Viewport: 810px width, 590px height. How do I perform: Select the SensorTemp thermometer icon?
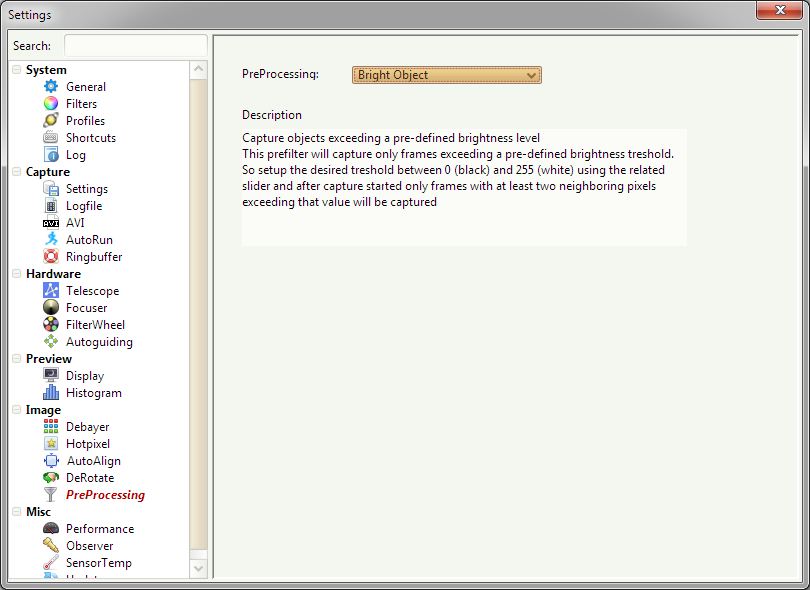[x=51, y=563]
